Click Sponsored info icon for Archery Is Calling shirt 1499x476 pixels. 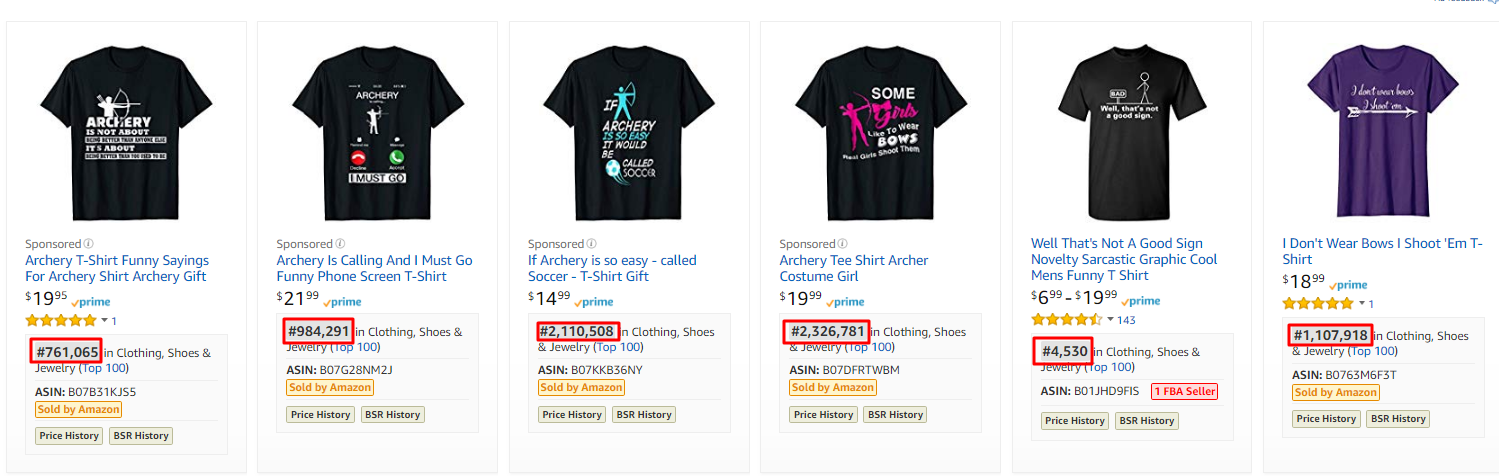pyautogui.click(x=340, y=243)
